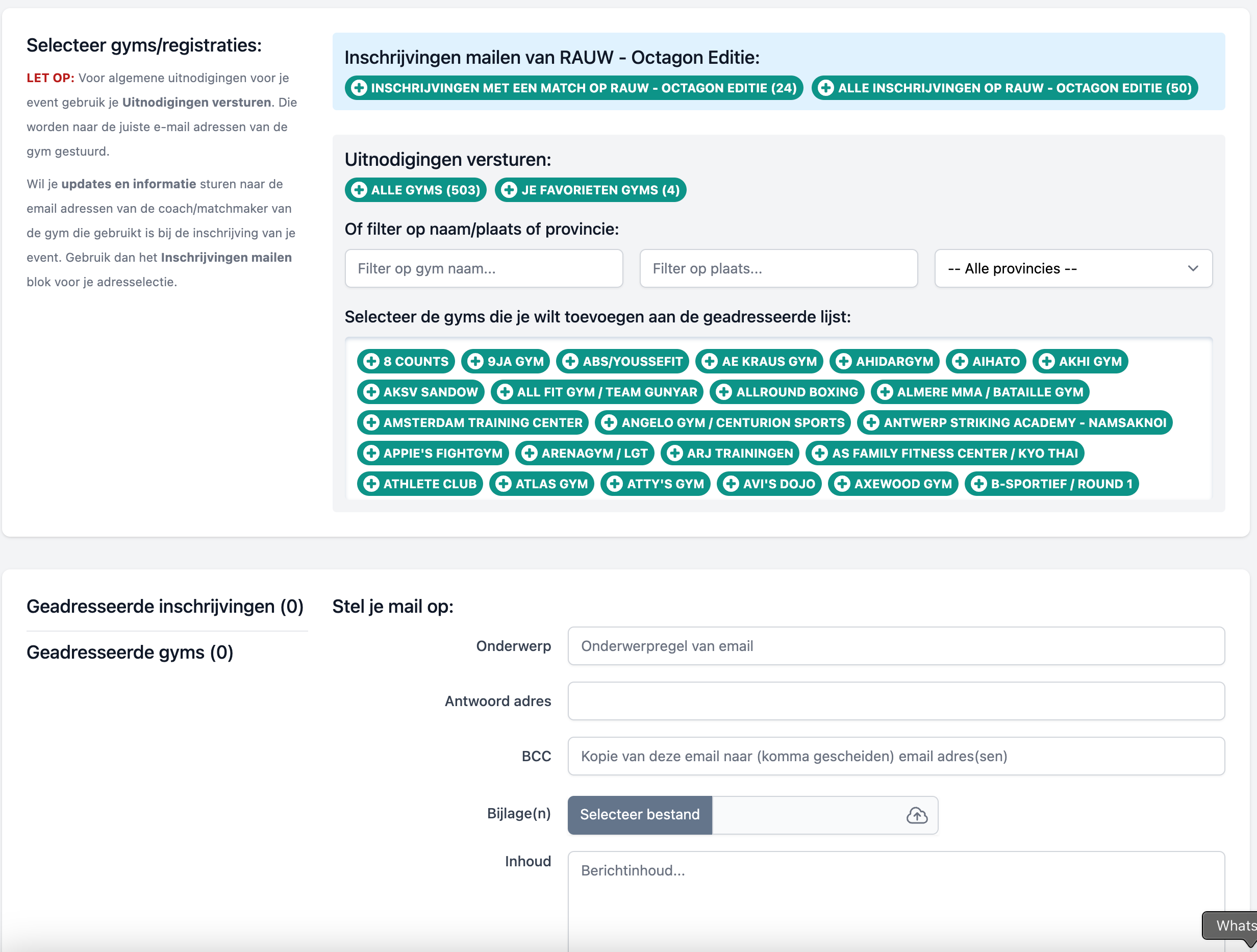The image size is (1257, 952).
Task: Click plus icon on ABS/Youssefit
Action: [570, 362]
